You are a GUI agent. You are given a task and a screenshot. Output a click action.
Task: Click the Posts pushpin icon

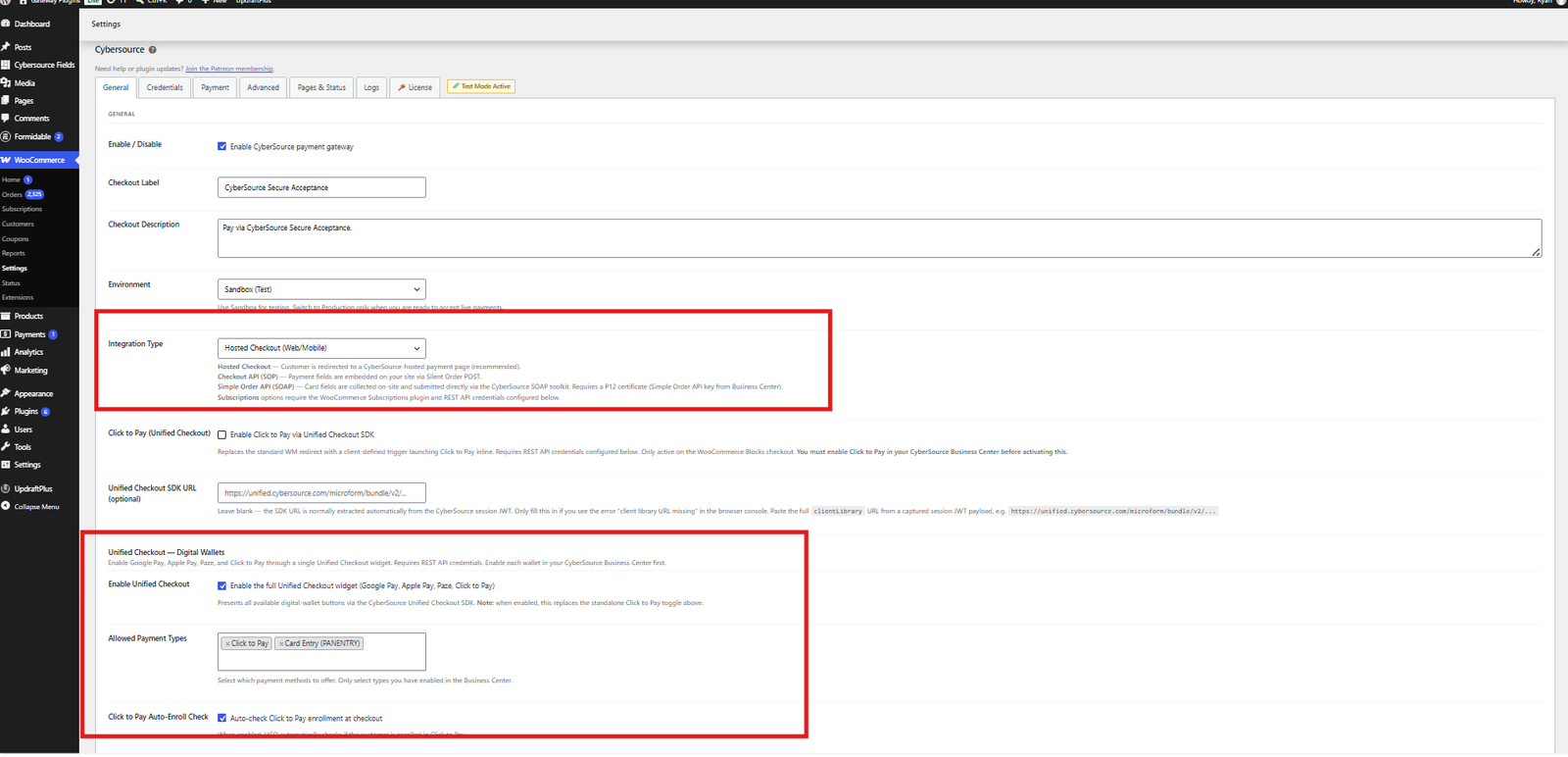coord(6,47)
